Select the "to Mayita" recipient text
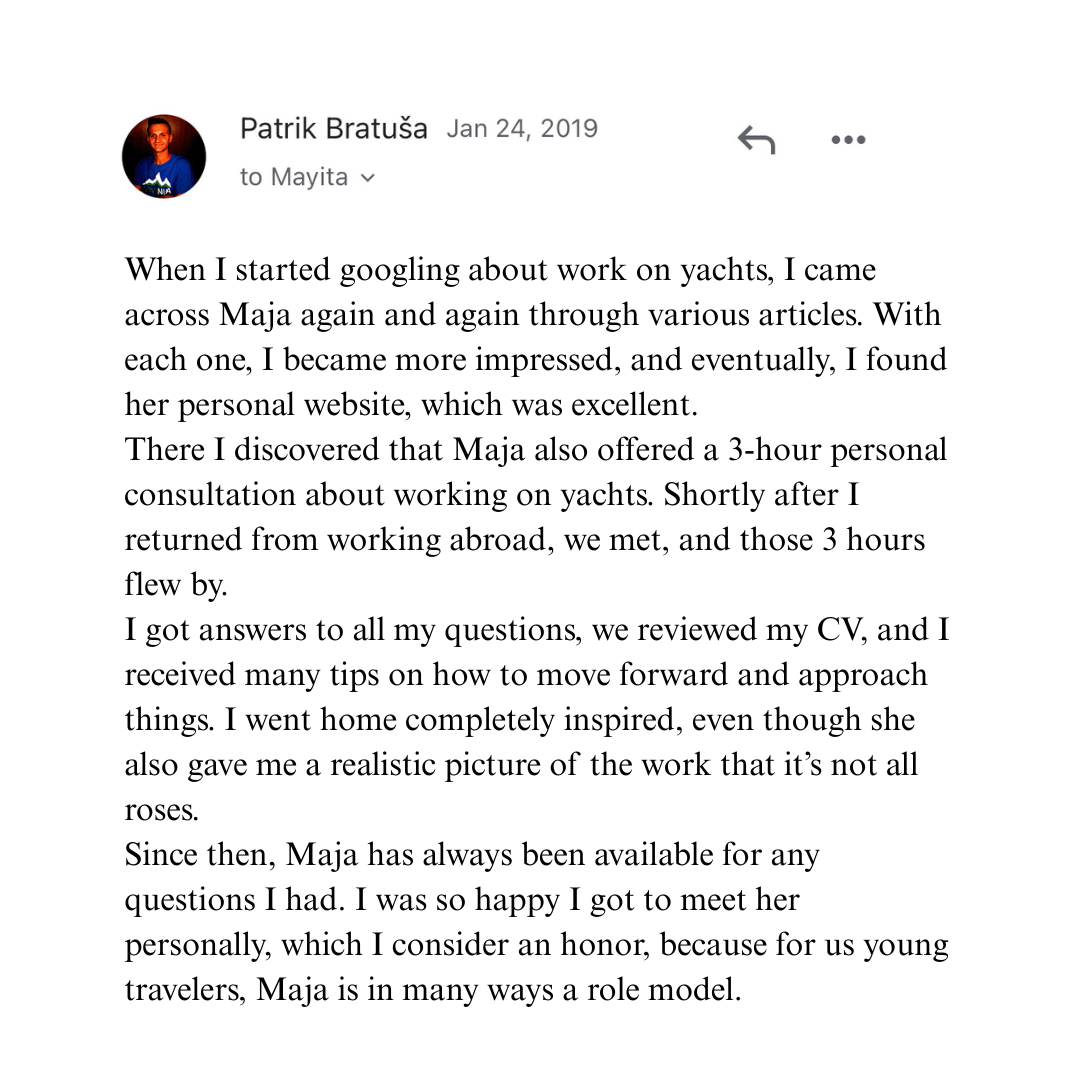1080x1080 pixels. point(295,178)
